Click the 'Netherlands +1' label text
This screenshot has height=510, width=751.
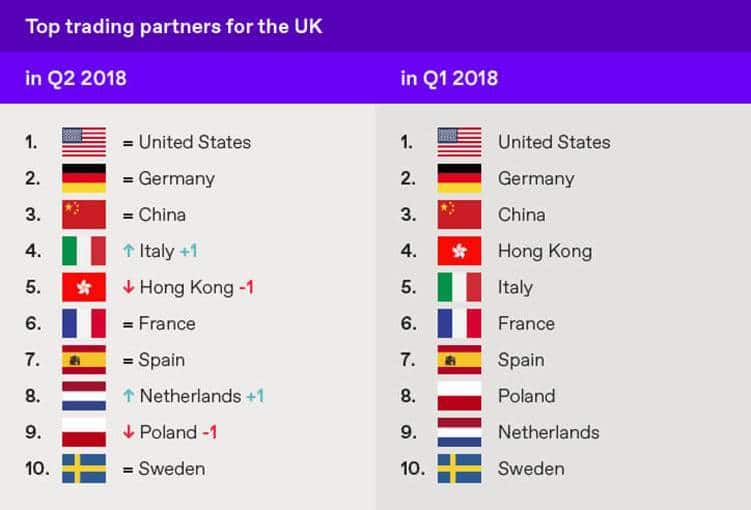pyautogui.click(x=202, y=396)
